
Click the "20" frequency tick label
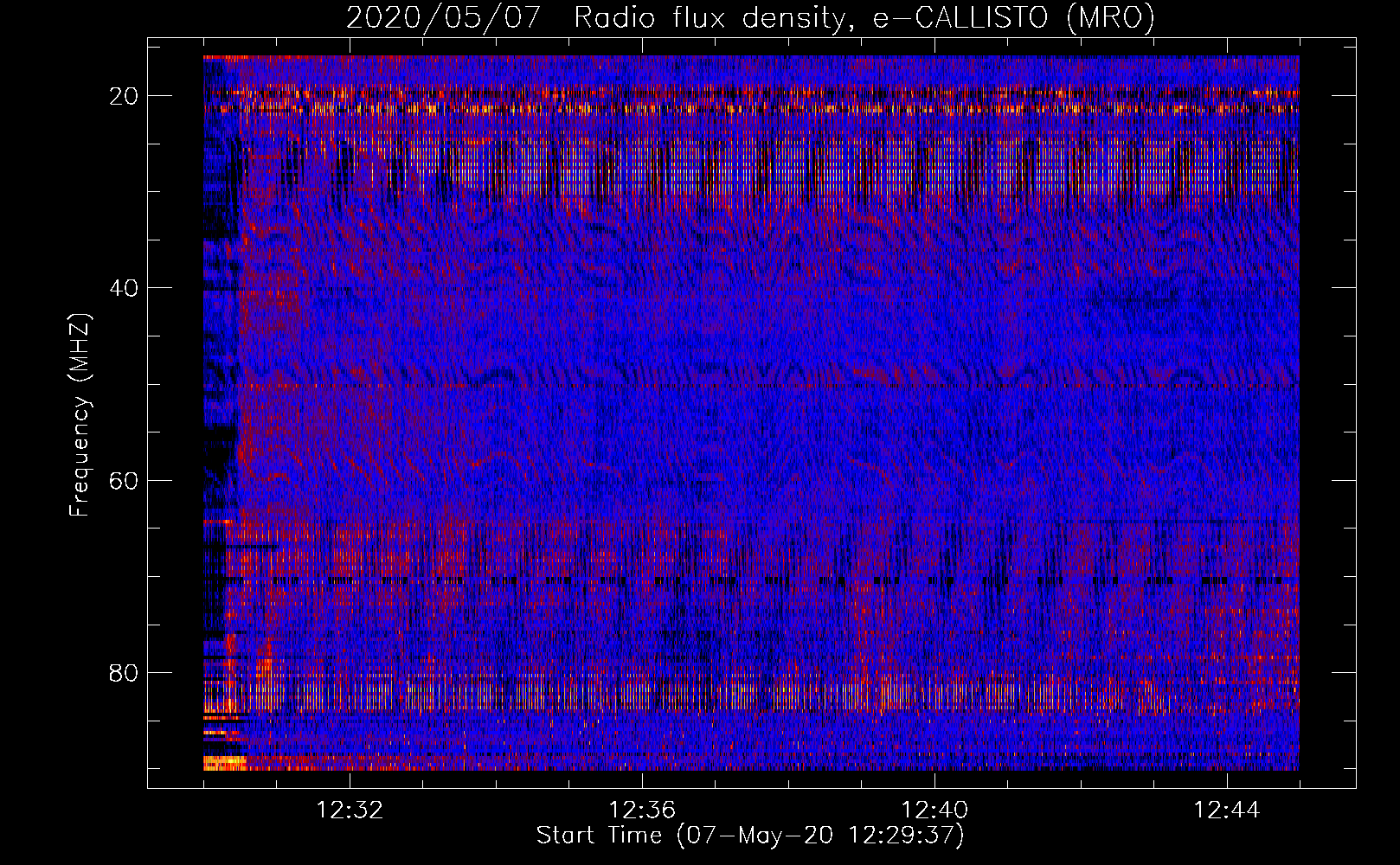point(125,96)
